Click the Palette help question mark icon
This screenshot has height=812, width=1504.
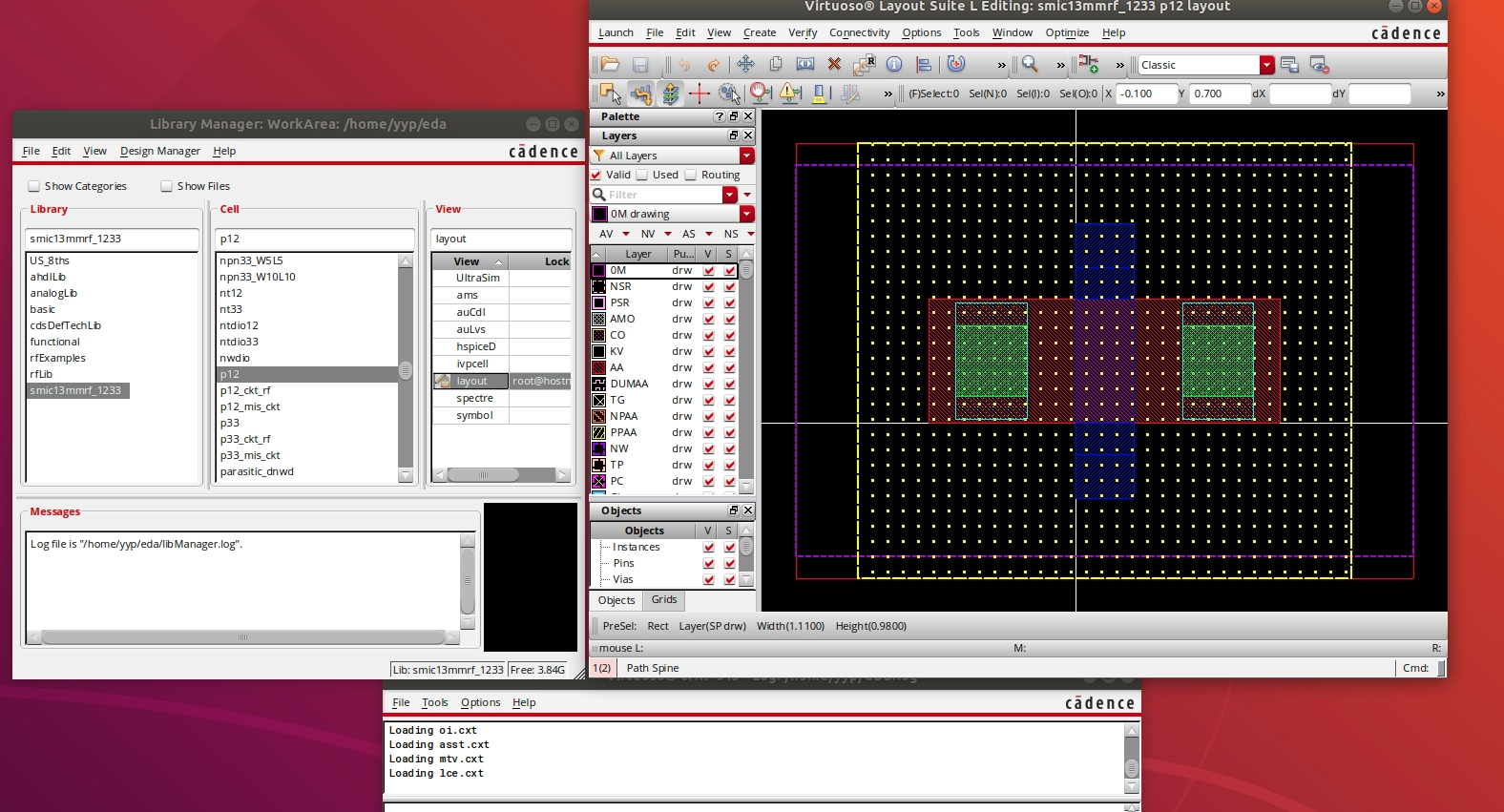[x=719, y=116]
